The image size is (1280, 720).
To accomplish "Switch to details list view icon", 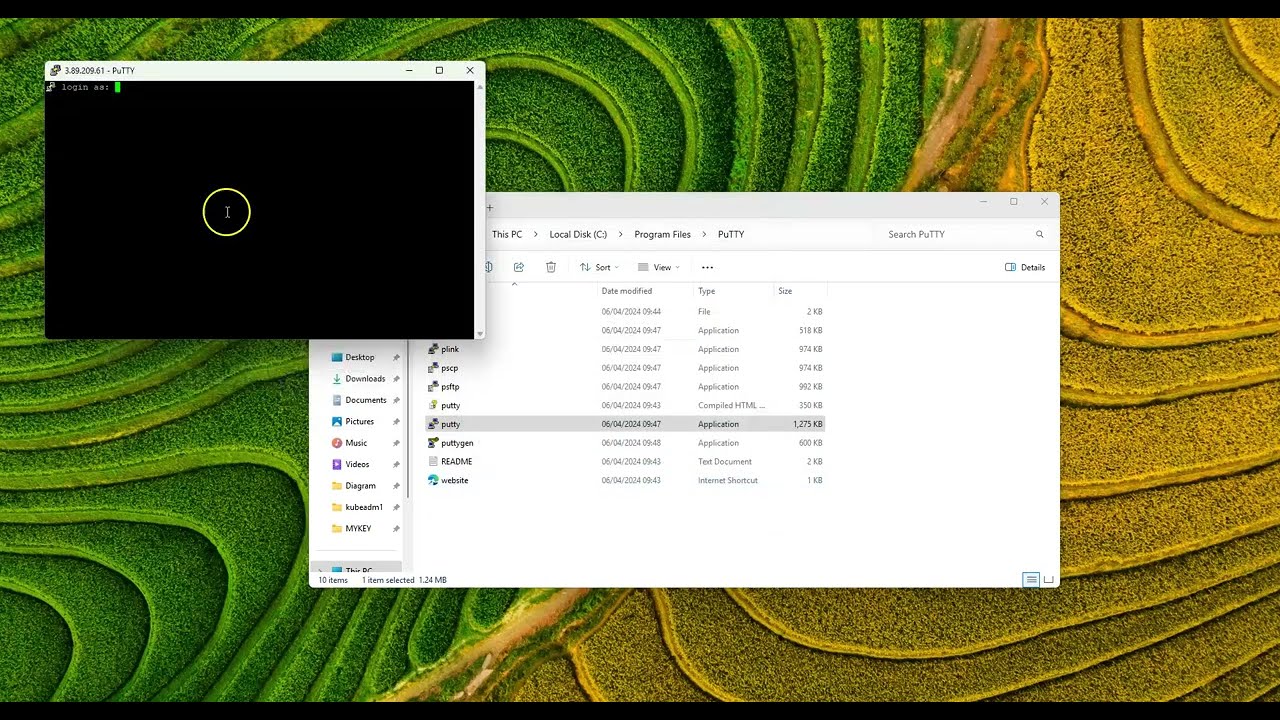I will pyautogui.click(x=1031, y=580).
